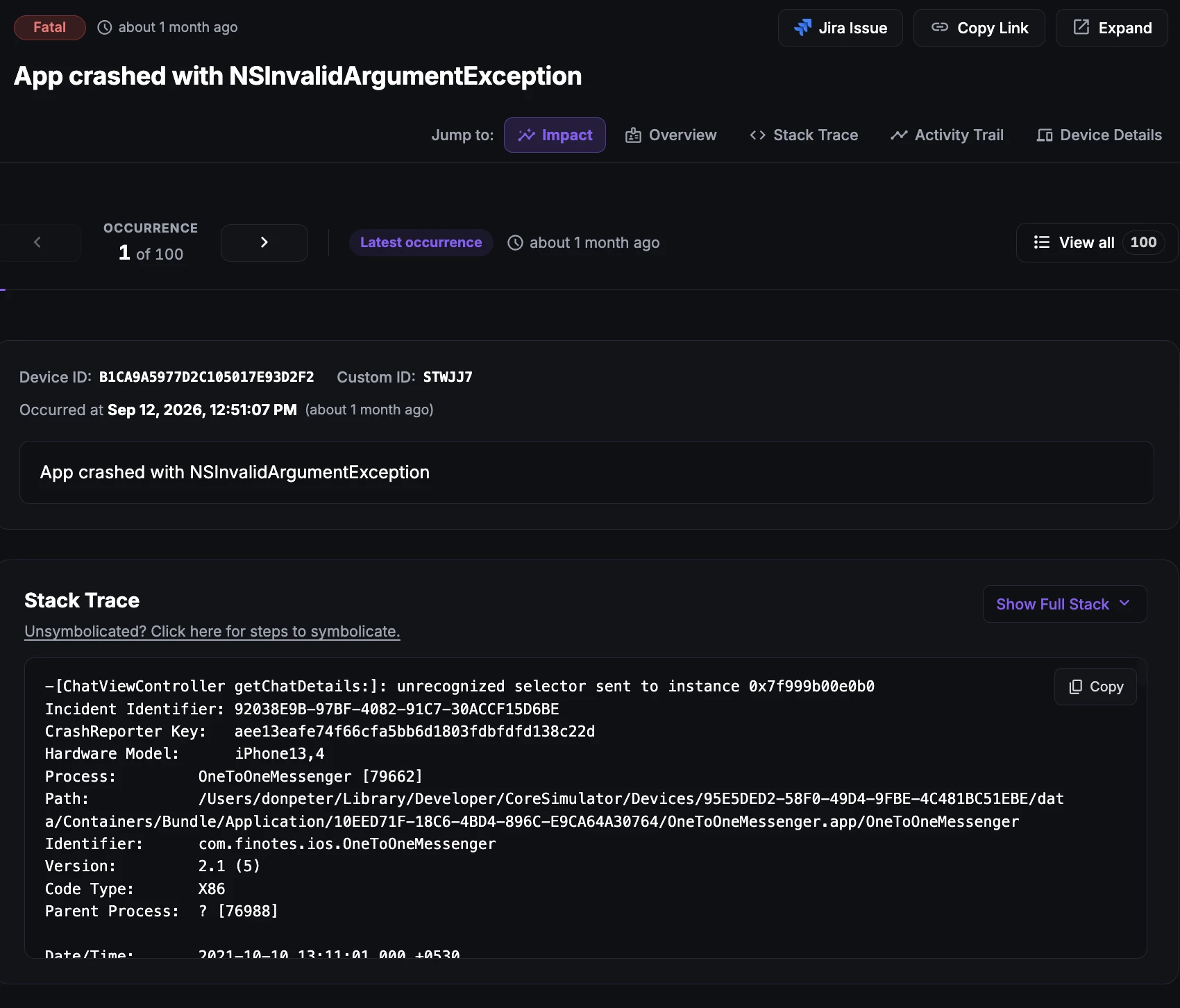Click the Overview badge icon
The width and height of the screenshot is (1180, 1008).
pyautogui.click(x=633, y=135)
